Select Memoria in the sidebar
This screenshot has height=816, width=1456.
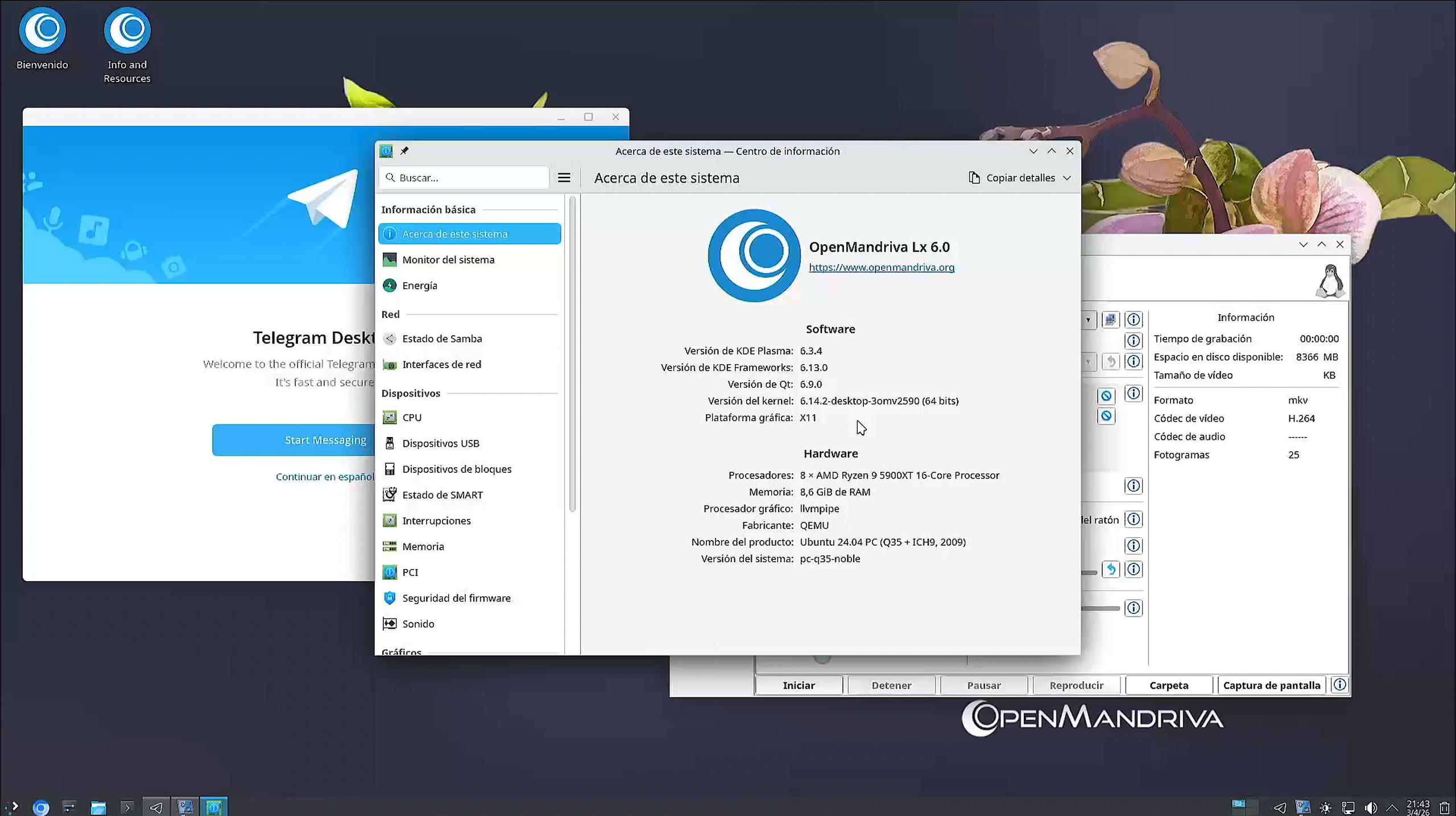469,546
